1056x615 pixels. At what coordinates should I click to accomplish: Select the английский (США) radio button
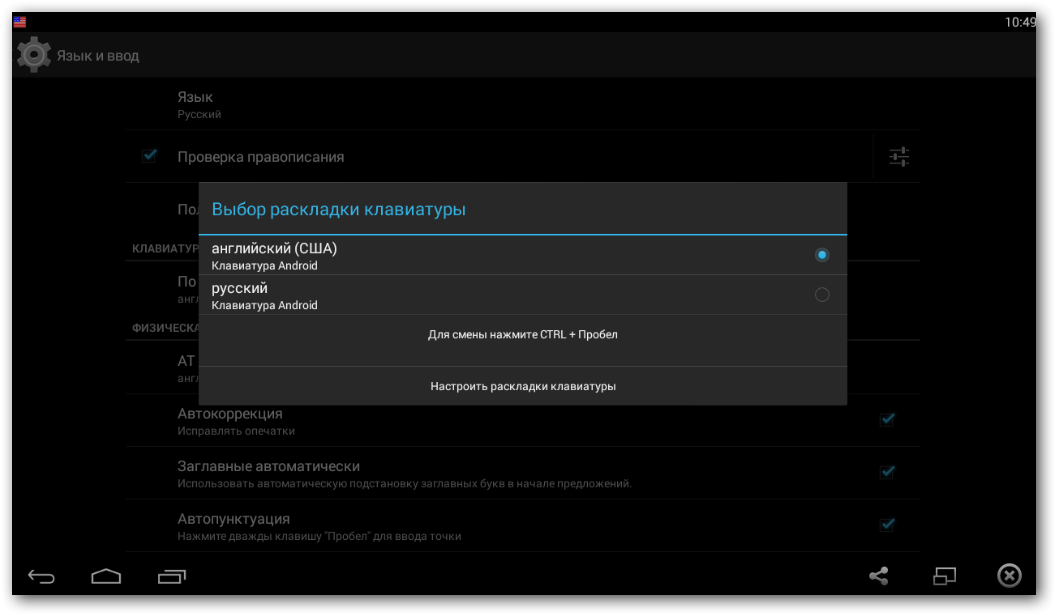822,255
